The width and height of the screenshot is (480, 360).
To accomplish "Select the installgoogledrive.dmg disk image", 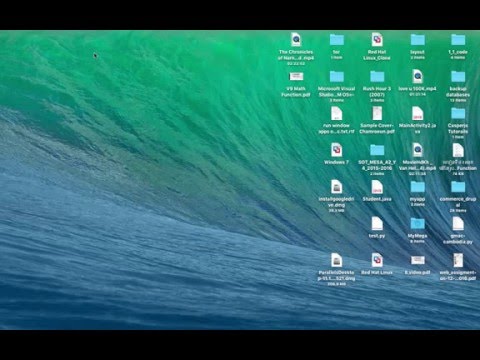I will click(337, 187).
